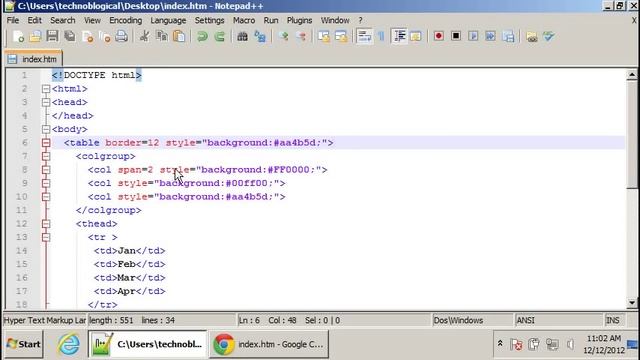The width and height of the screenshot is (640, 360).
Task: Collapse the <thead> fold on line 12
Action: [46, 224]
